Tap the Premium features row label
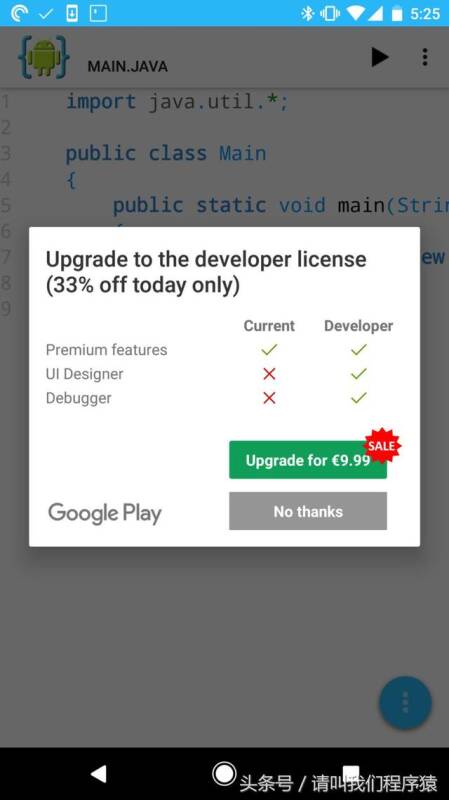The height and width of the screenshot is (800, 449). [107, 350]
